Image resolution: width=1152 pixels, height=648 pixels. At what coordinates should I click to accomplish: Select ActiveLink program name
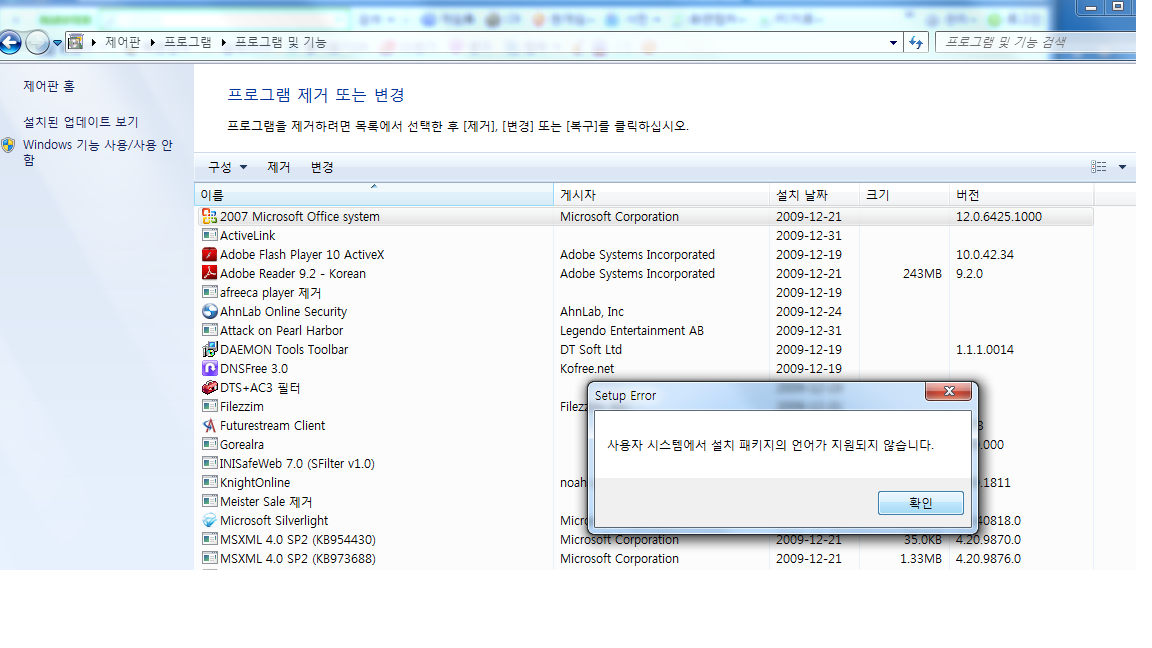[248, 236]
